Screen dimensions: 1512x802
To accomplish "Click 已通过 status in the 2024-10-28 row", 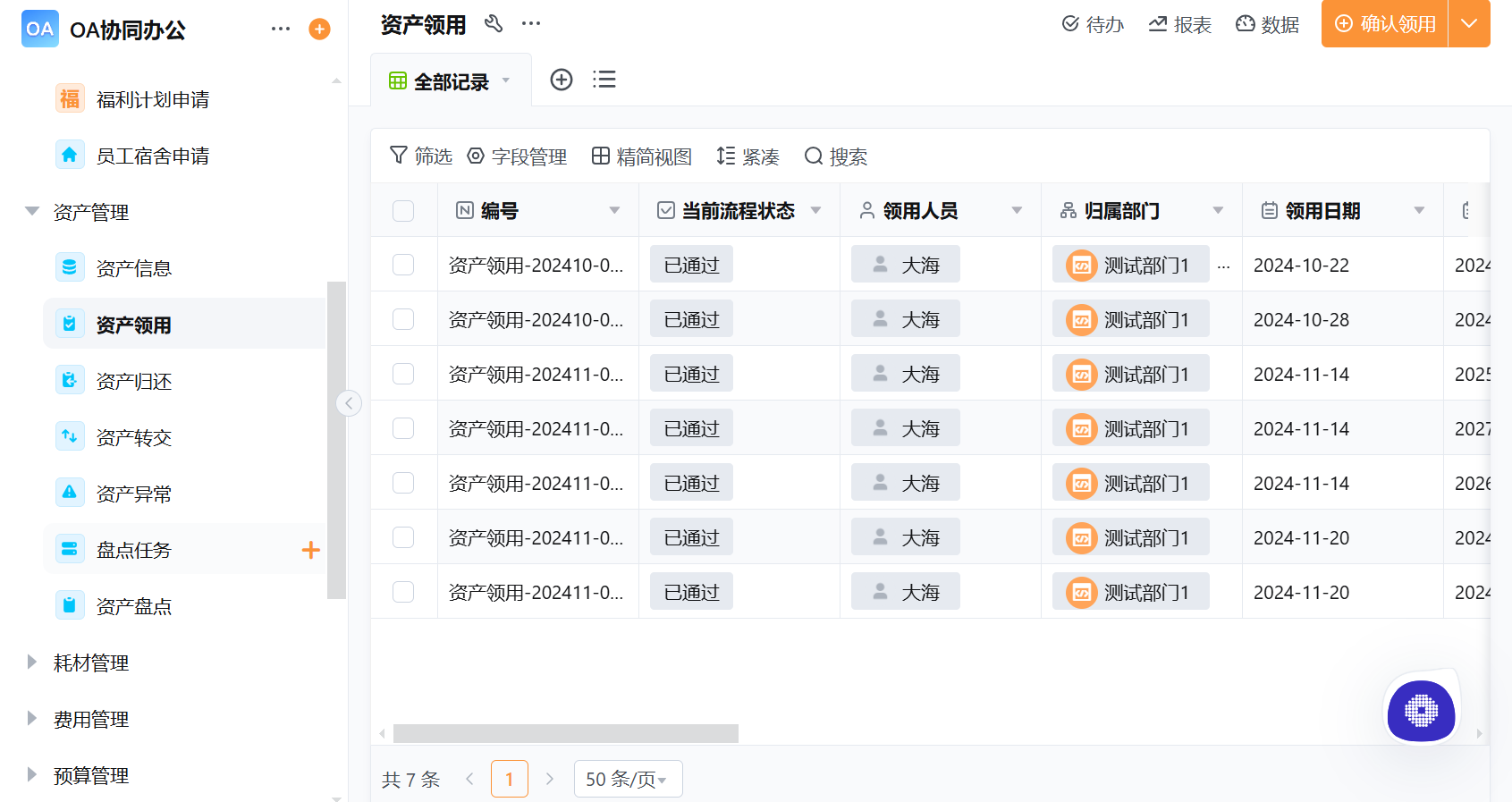I will pos(691,319).
